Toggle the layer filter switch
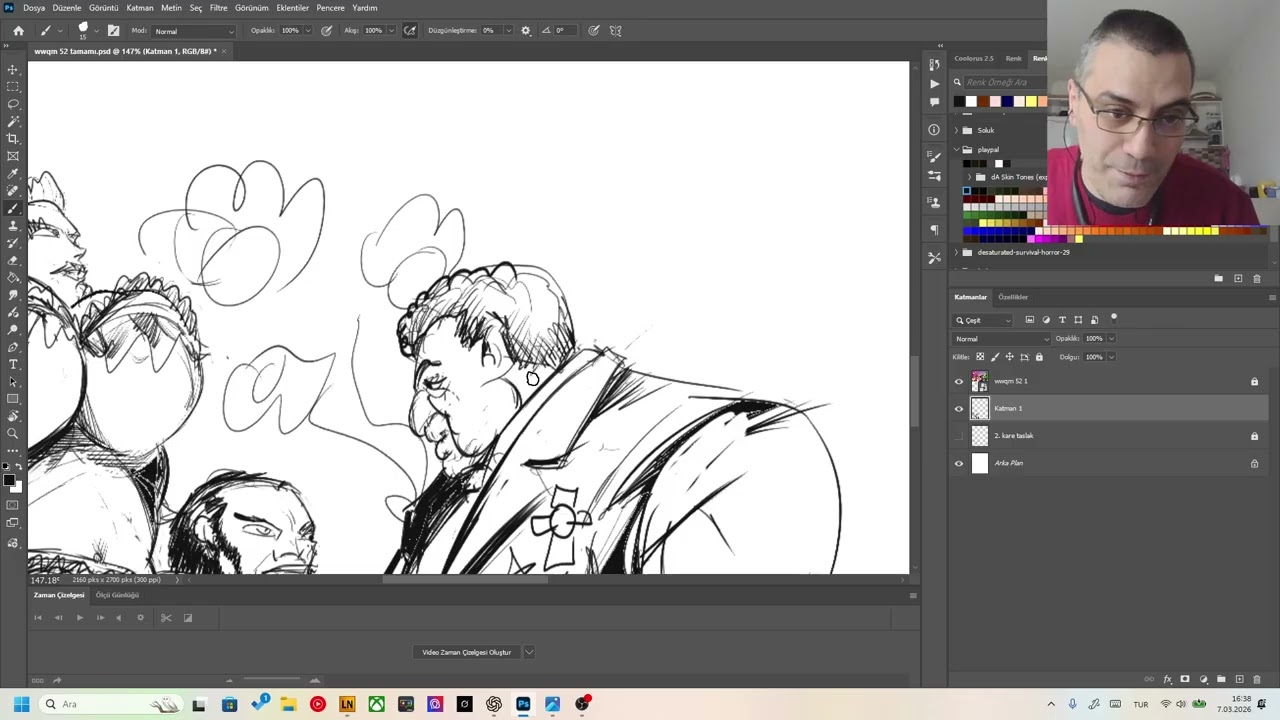This screenshot has height=720, width=1280. 1114,318
